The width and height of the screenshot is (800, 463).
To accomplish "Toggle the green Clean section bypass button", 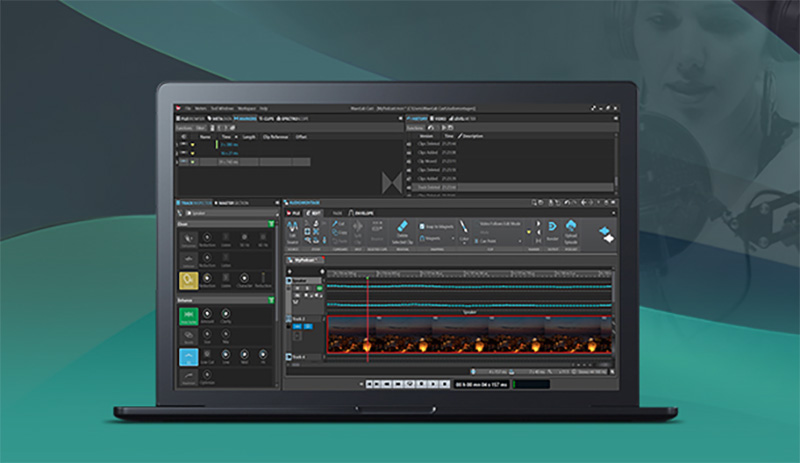I will 271,224.
